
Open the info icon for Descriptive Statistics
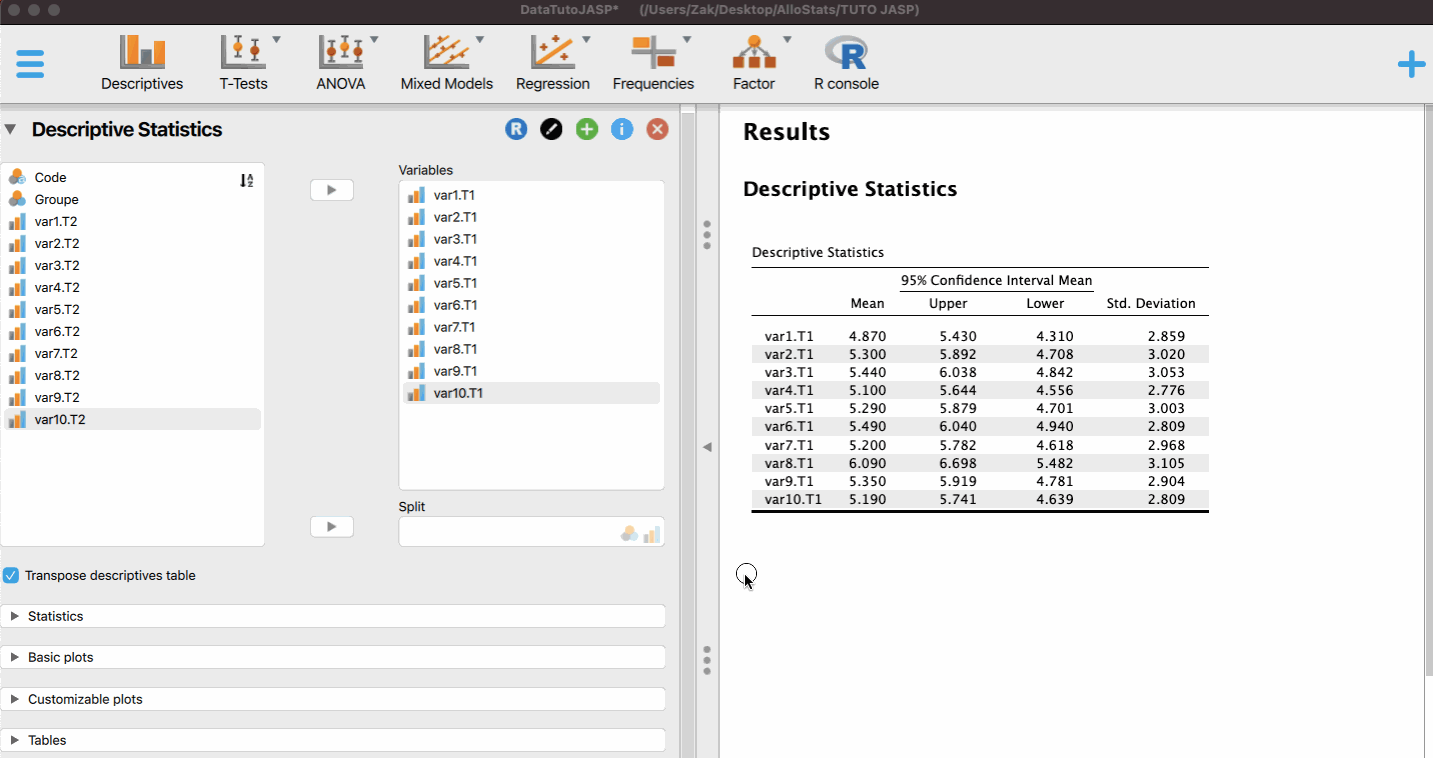[621, 129]
